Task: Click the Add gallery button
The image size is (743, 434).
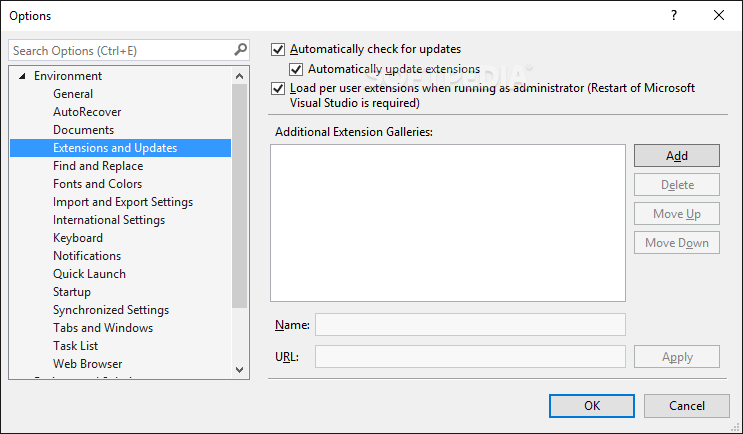Action: 677,155
